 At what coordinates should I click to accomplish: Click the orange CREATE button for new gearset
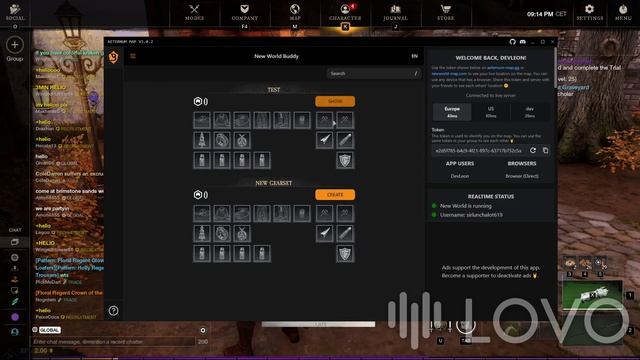(335, 195)
